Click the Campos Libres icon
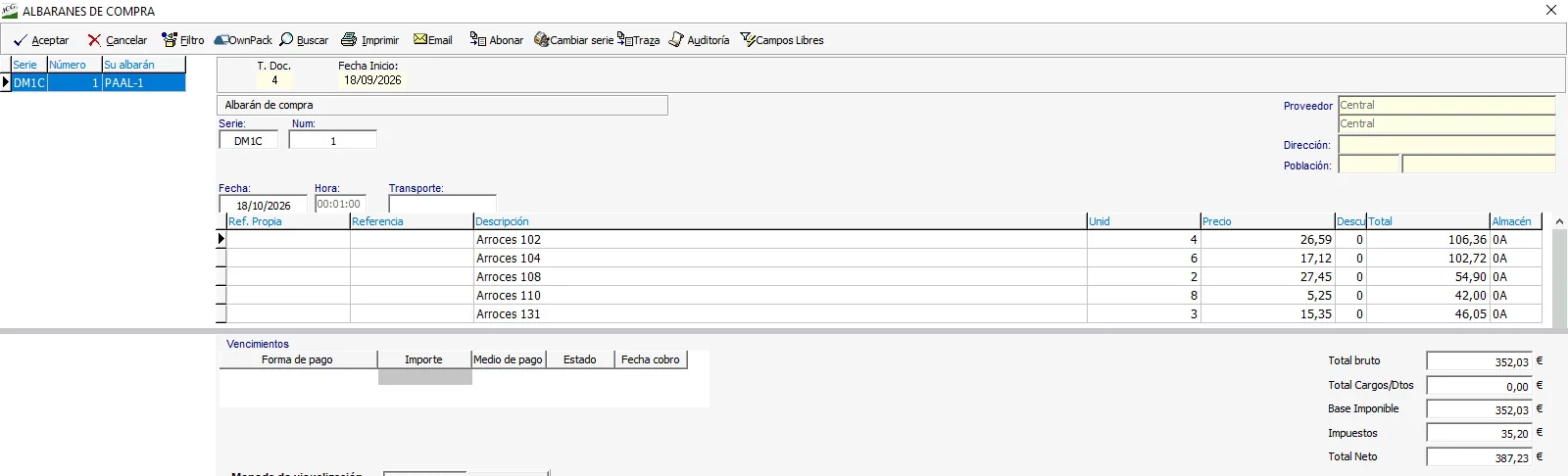1568x476 pixels. pyautogui.click(x=748, y=40)
